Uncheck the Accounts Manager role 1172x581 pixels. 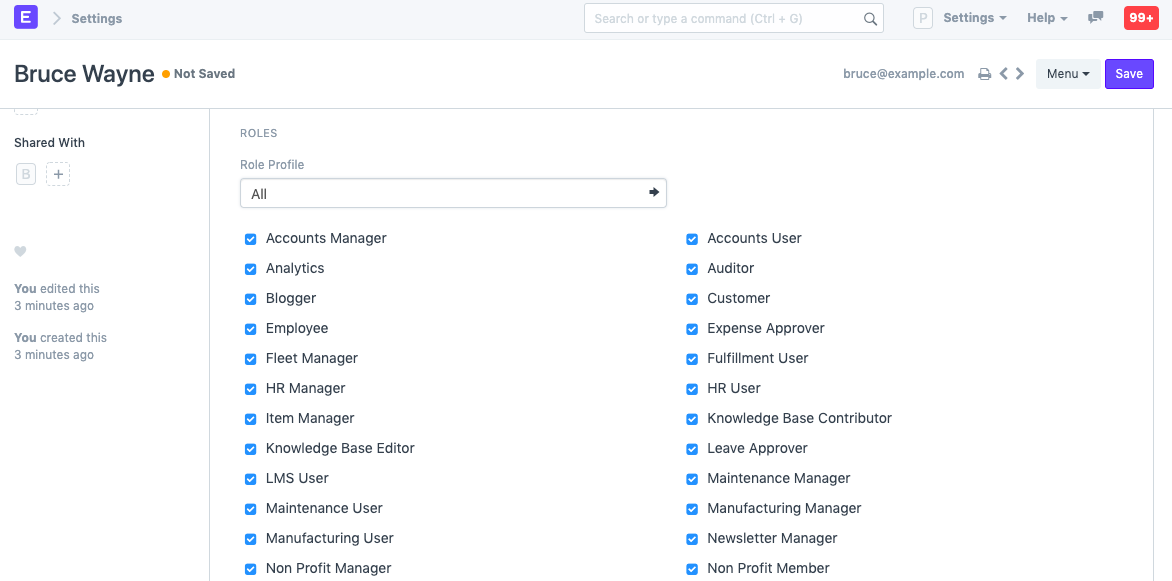(x=250, y=239)
